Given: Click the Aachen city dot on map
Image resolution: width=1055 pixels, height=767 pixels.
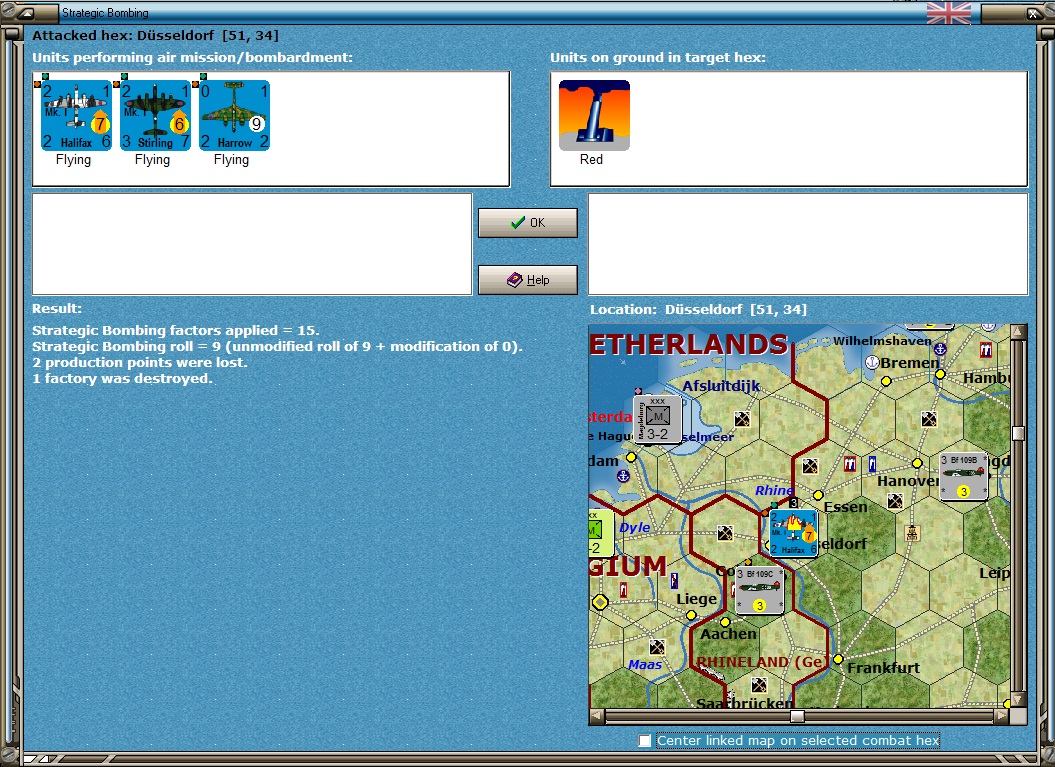Looking at the screenshot, I should (x=725, y=622).
